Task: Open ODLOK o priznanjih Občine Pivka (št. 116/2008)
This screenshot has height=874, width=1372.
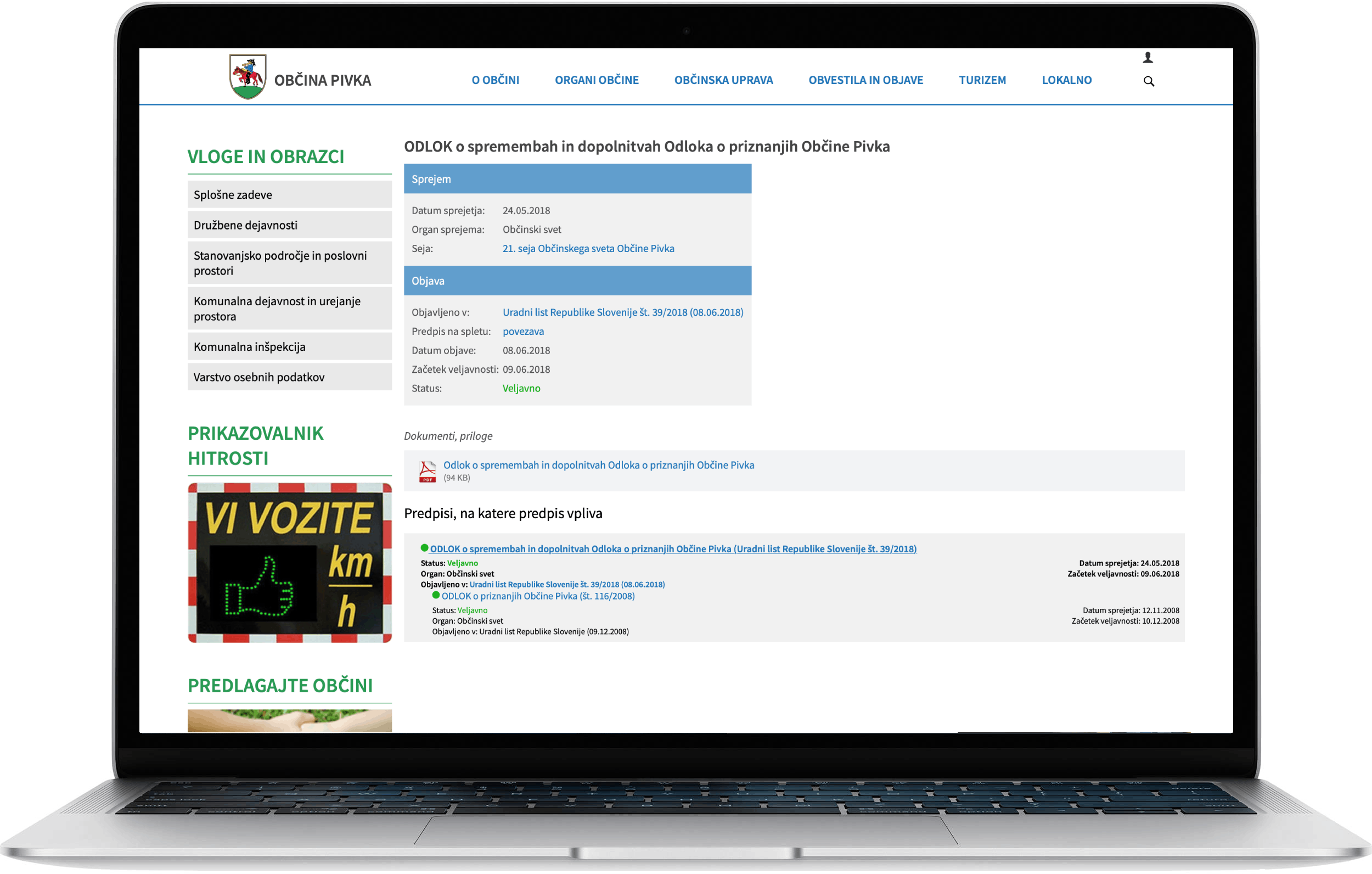Action: click(x=537, y=596)
